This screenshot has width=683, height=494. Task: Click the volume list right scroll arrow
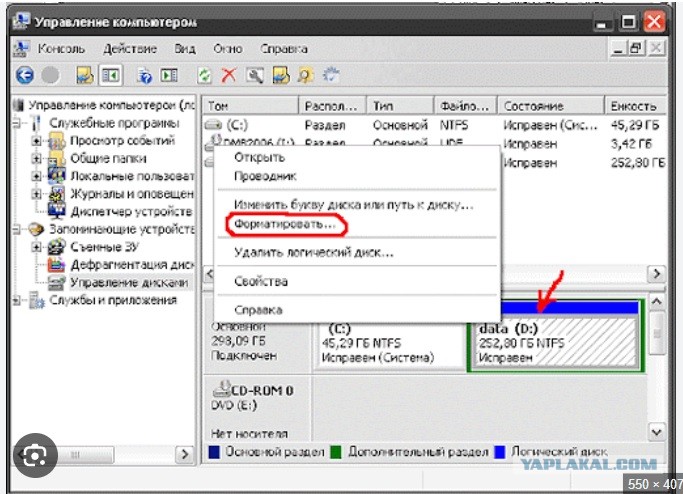[656, 274]
